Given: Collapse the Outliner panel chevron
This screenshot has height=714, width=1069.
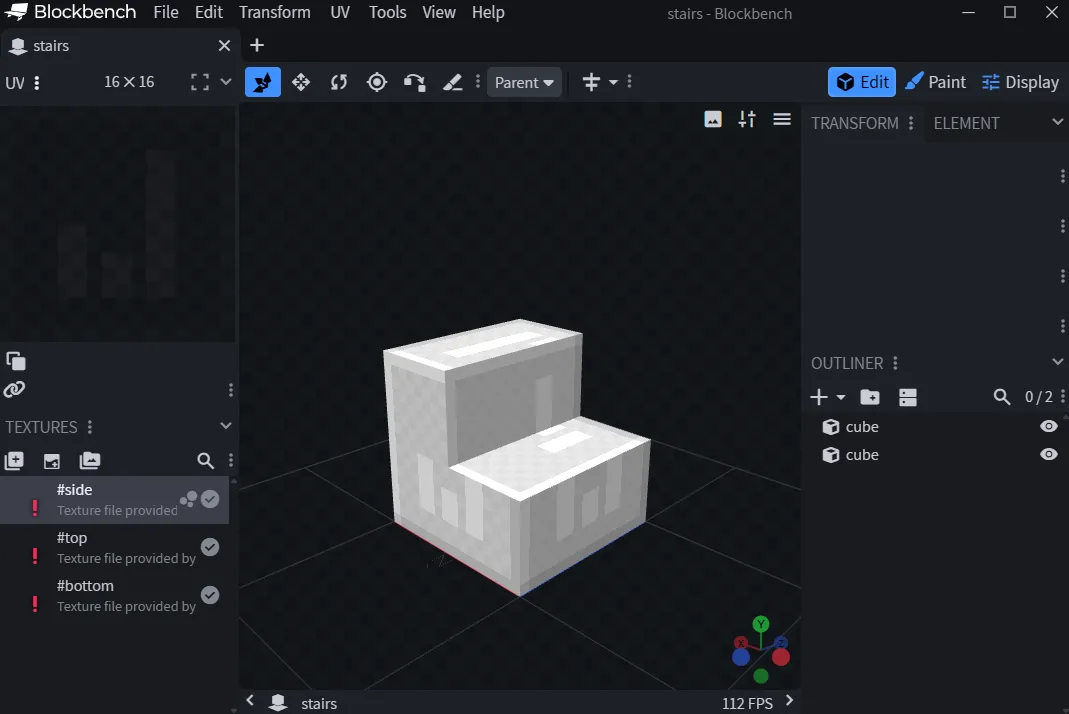Looking at the screenshot, I should click(x=1058, y=362).
